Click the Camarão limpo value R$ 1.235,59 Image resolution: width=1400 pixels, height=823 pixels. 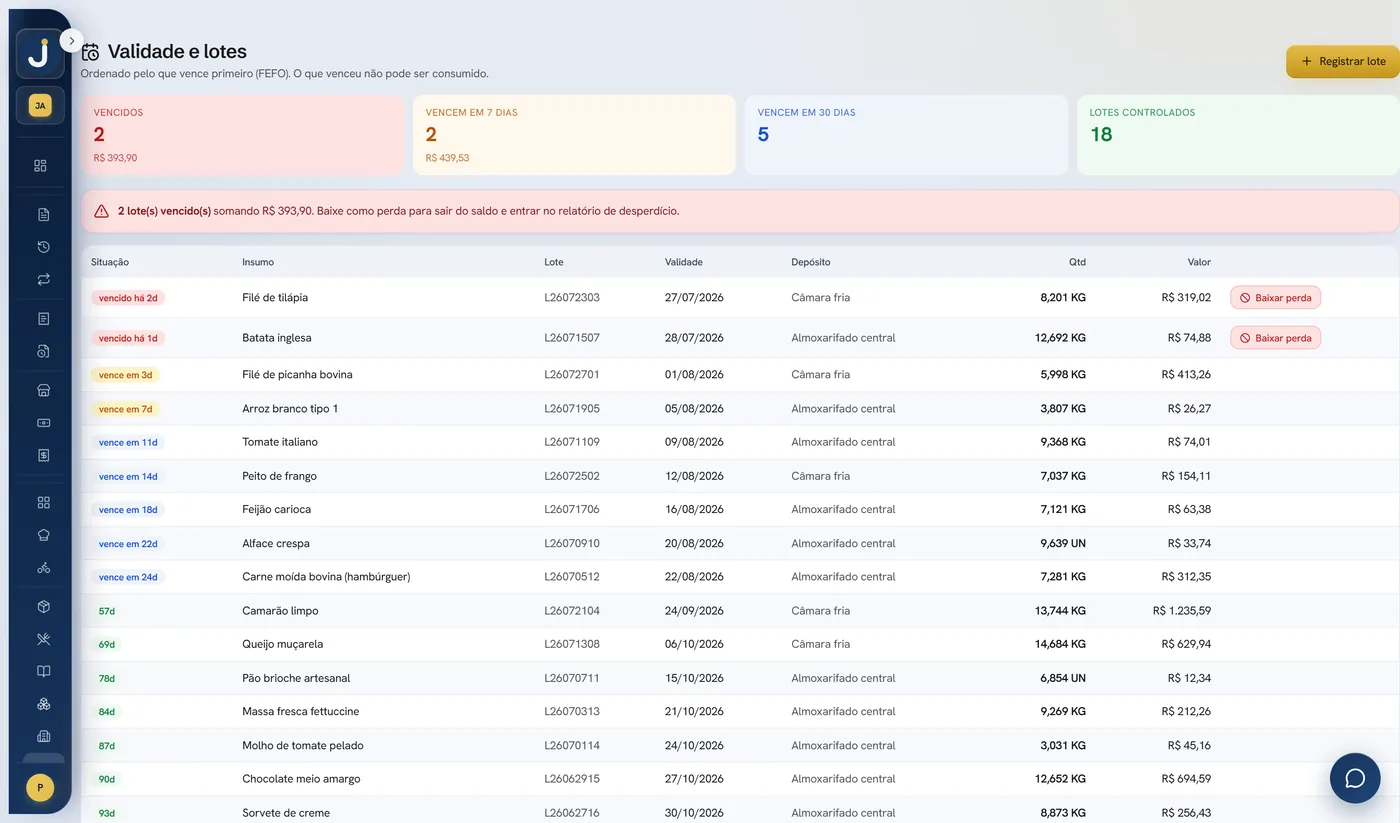point(1182,611)
